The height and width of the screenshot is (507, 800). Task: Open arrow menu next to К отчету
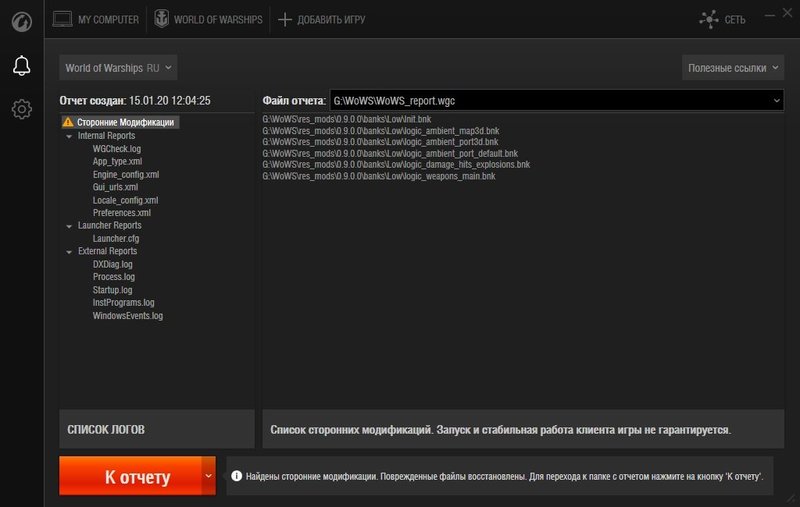pos(208,476)
